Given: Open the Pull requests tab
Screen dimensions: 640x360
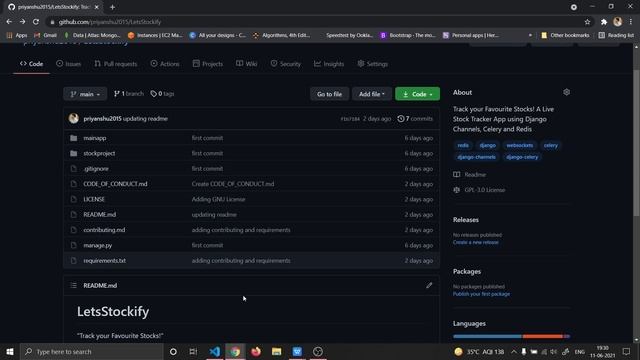Looking at the screenshot, I should [x=116, y=64].
